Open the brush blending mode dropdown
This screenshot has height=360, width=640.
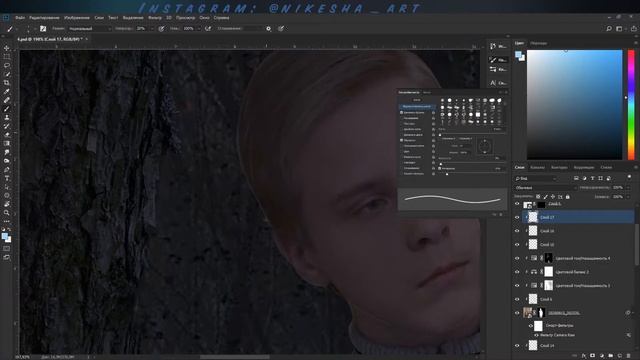(x=89, y=29)
